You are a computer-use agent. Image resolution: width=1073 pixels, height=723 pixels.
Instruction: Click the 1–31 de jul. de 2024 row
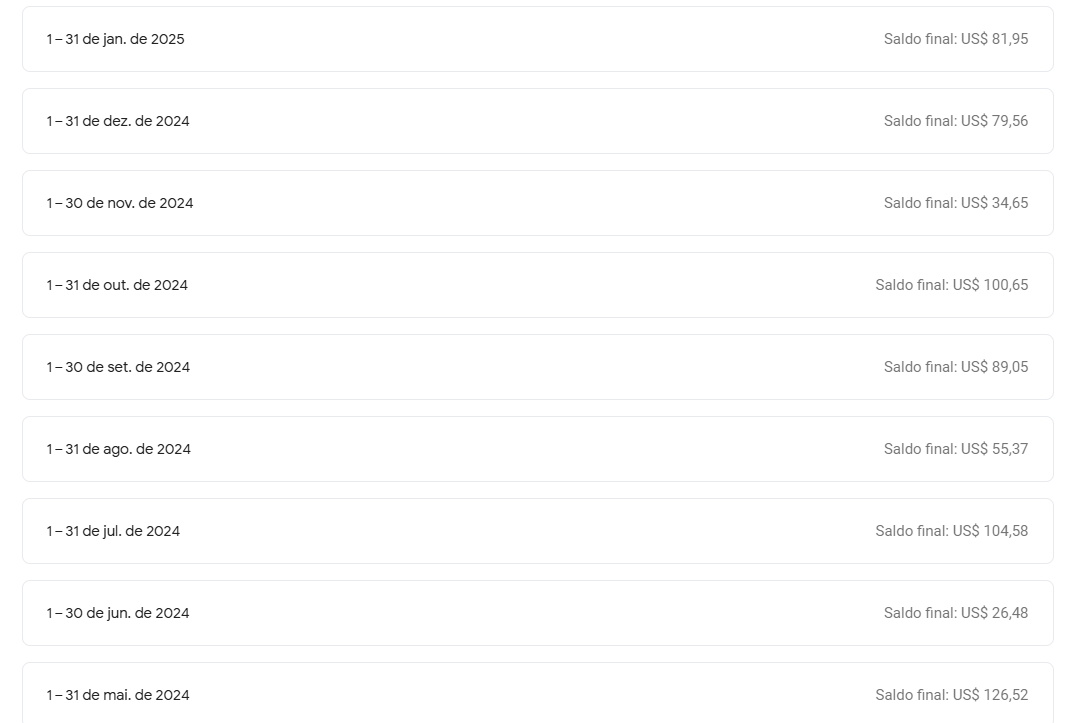click(113, 531)
